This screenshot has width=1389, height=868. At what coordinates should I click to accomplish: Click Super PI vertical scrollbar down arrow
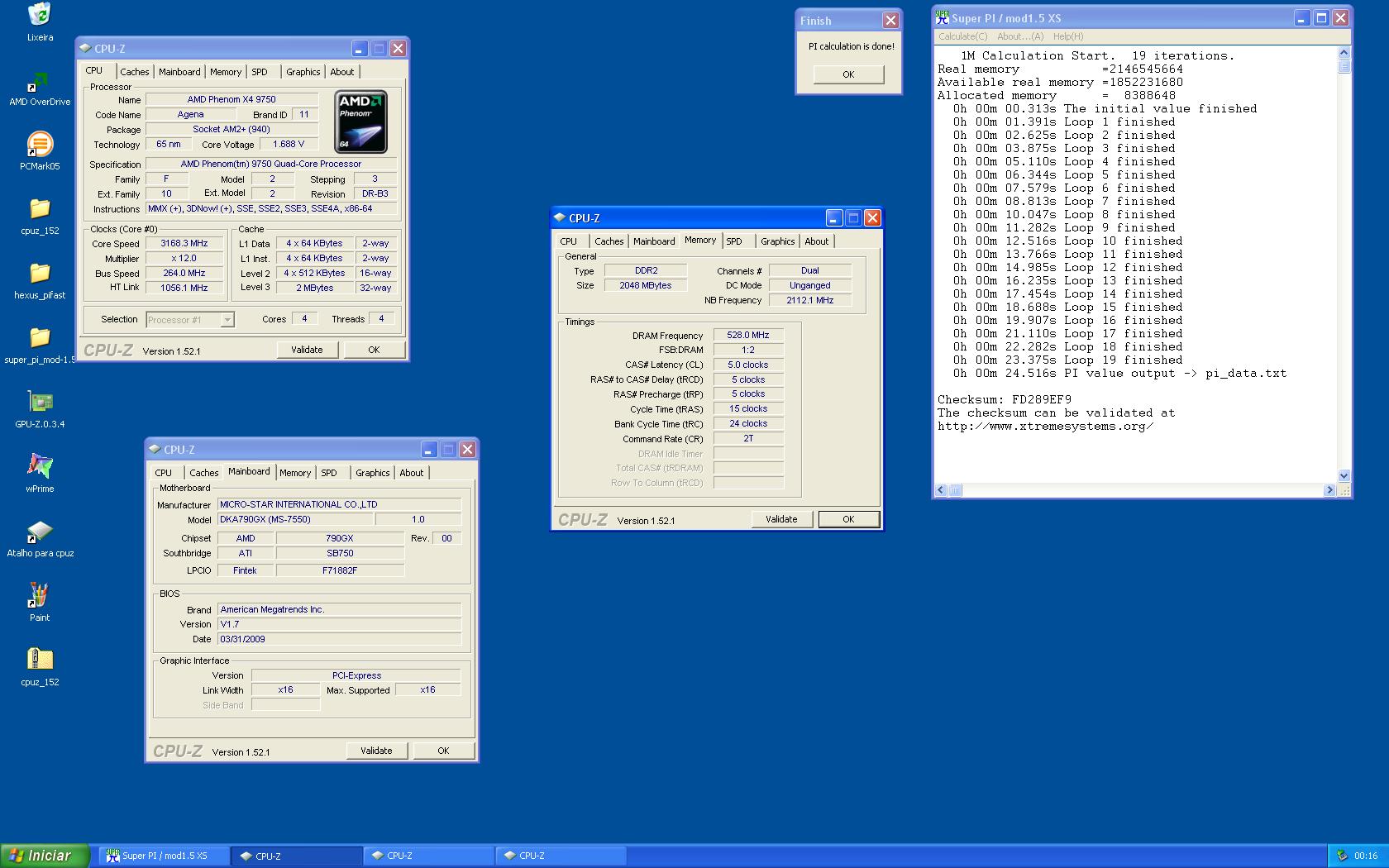[1344, 476]
